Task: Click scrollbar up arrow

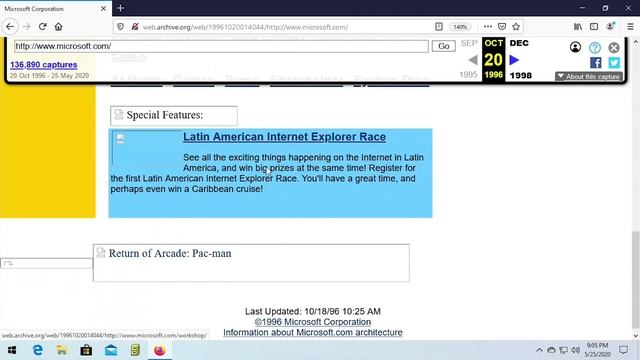Action: coord(636,42)
